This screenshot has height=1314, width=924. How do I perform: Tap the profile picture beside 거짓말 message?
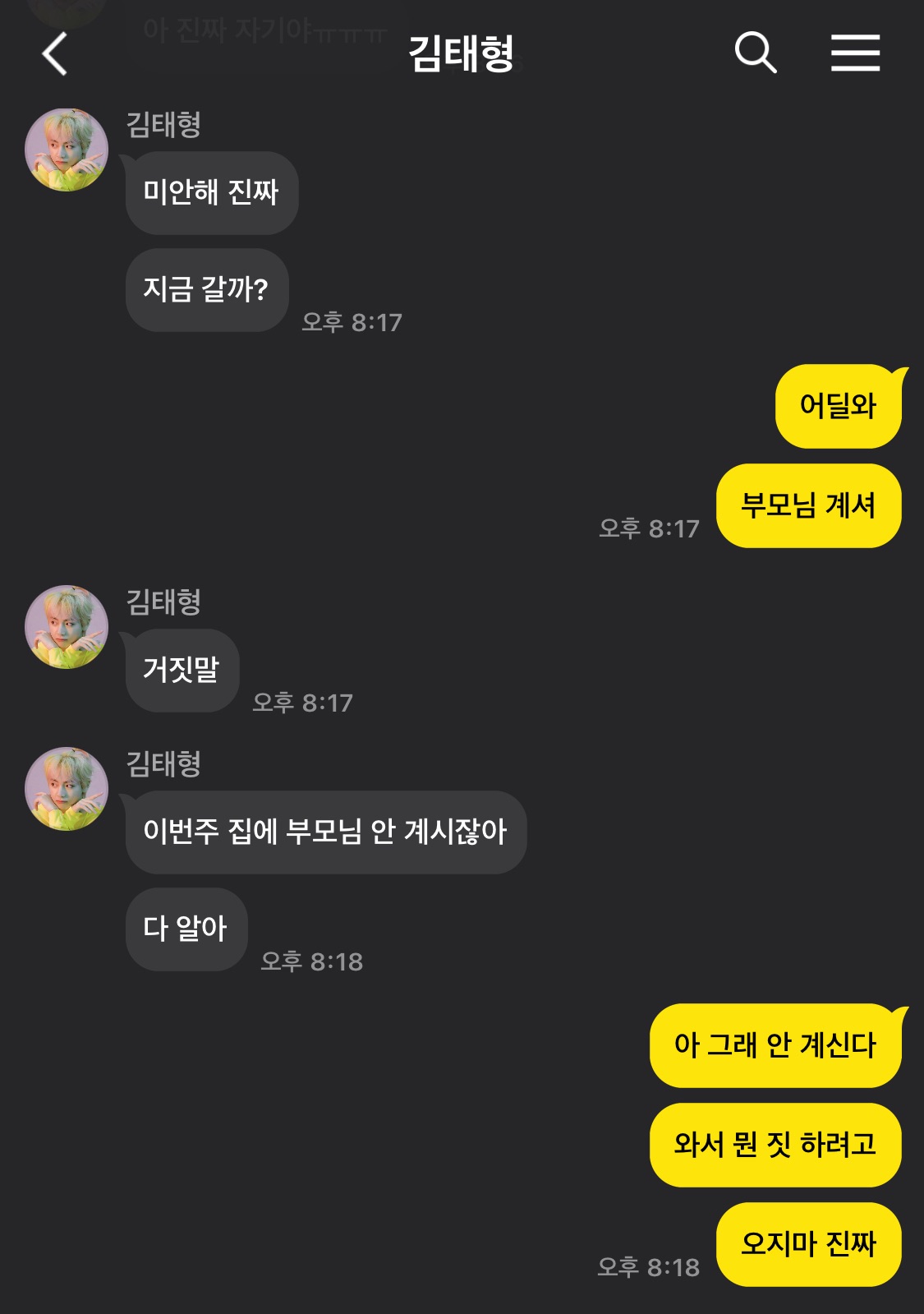[x=67, y=627]
